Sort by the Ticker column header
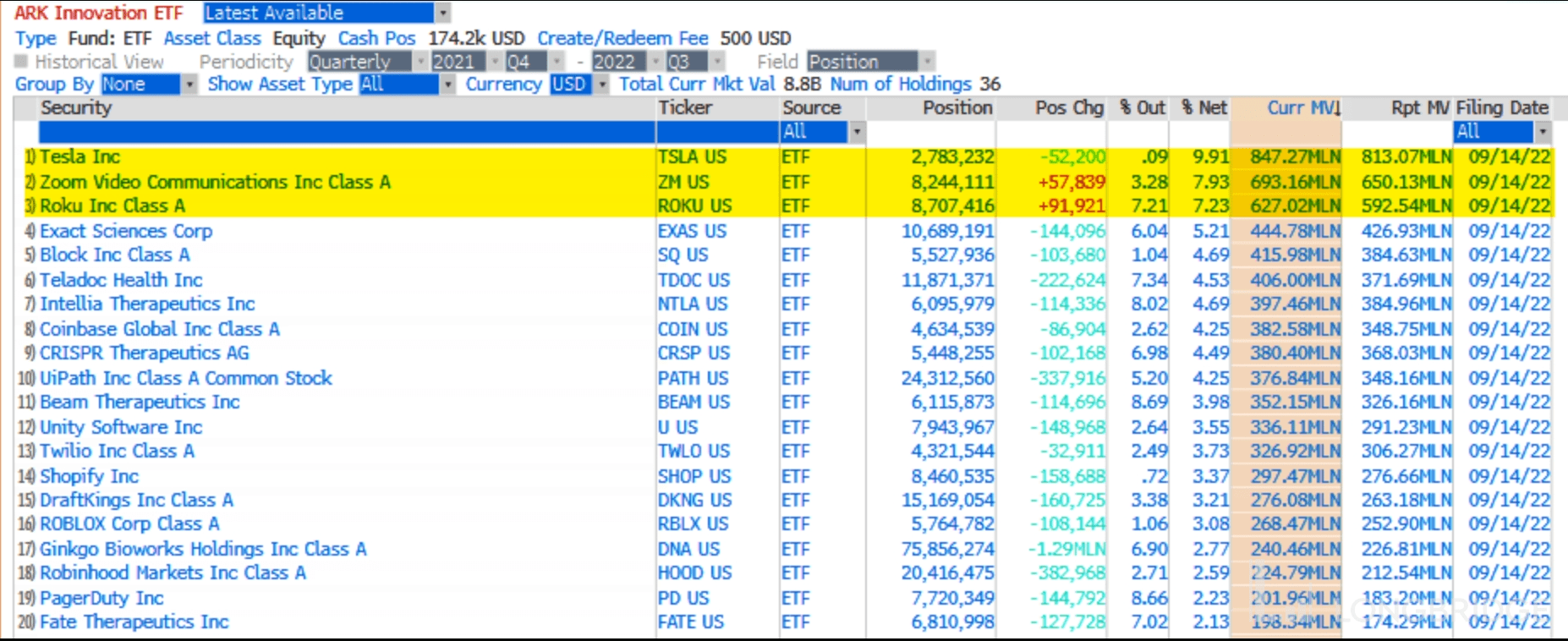Viewport: 1568px width, 641px height. 685,108
